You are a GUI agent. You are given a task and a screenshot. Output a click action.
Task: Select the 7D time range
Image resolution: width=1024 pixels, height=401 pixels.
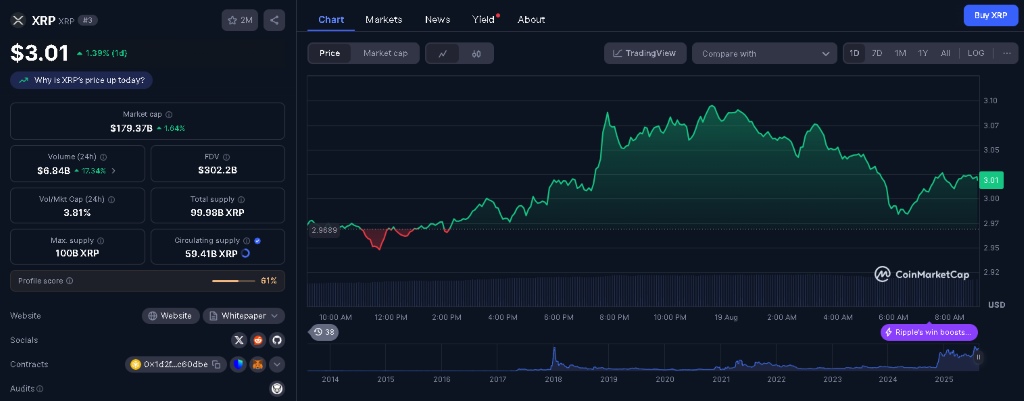coord(877,54)
